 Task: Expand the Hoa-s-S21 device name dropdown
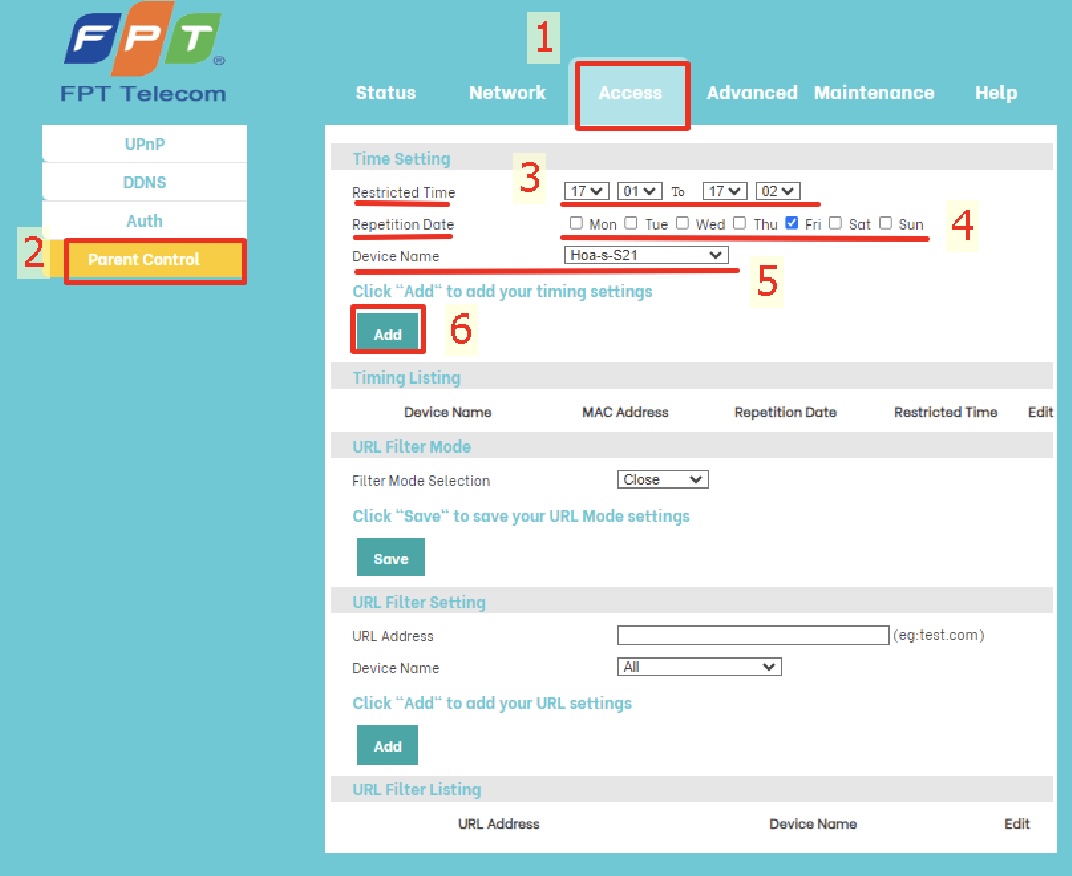(645, 256)
